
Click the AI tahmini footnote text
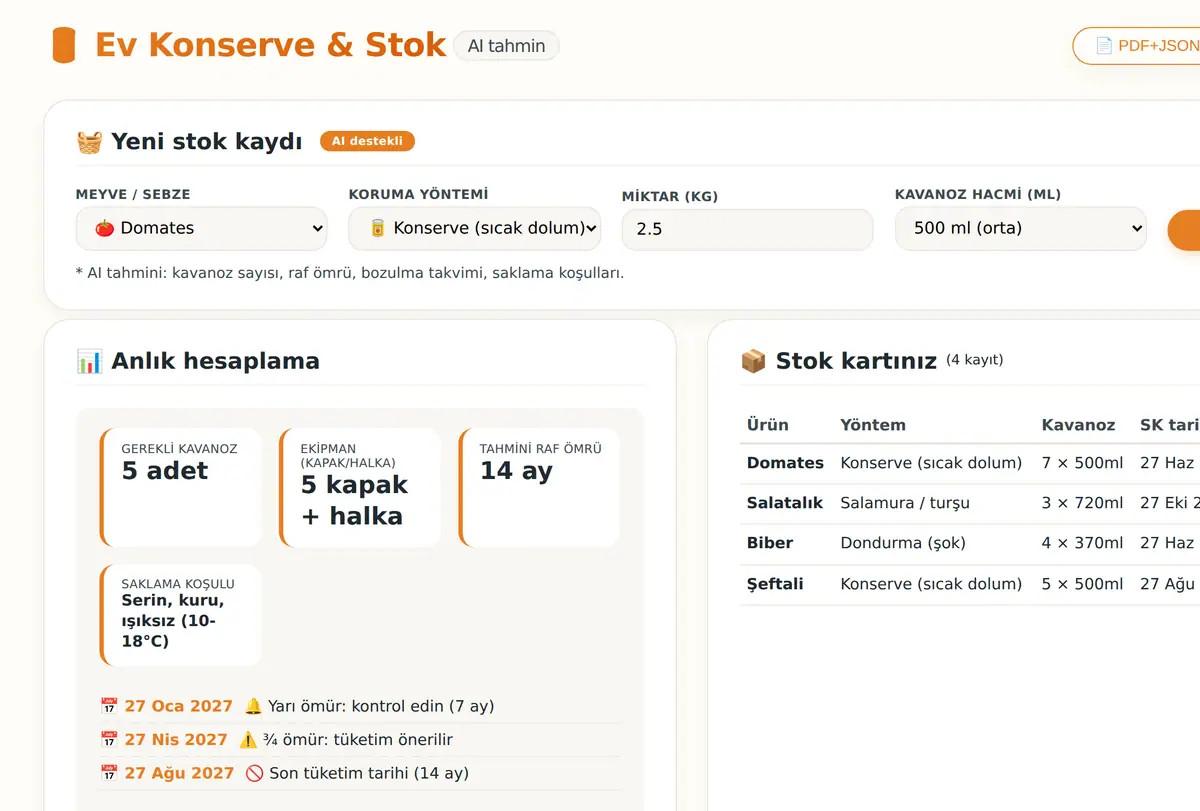[350, 273]
